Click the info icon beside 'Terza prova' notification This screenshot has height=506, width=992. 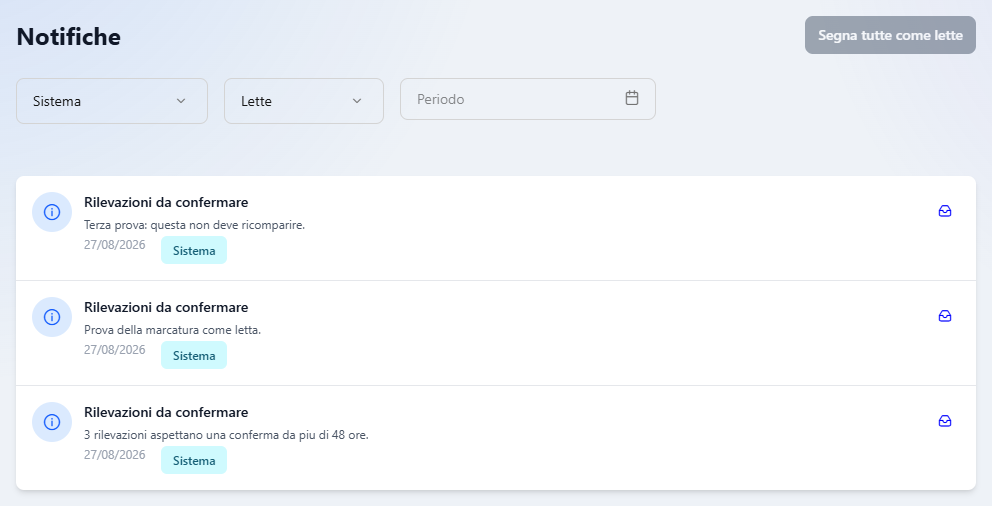click(x=52, y=212)
